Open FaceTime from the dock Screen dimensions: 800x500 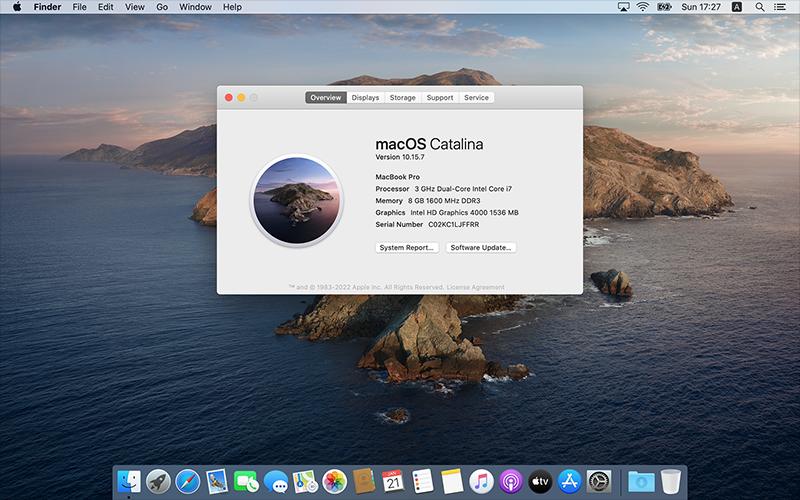(246, 481)
